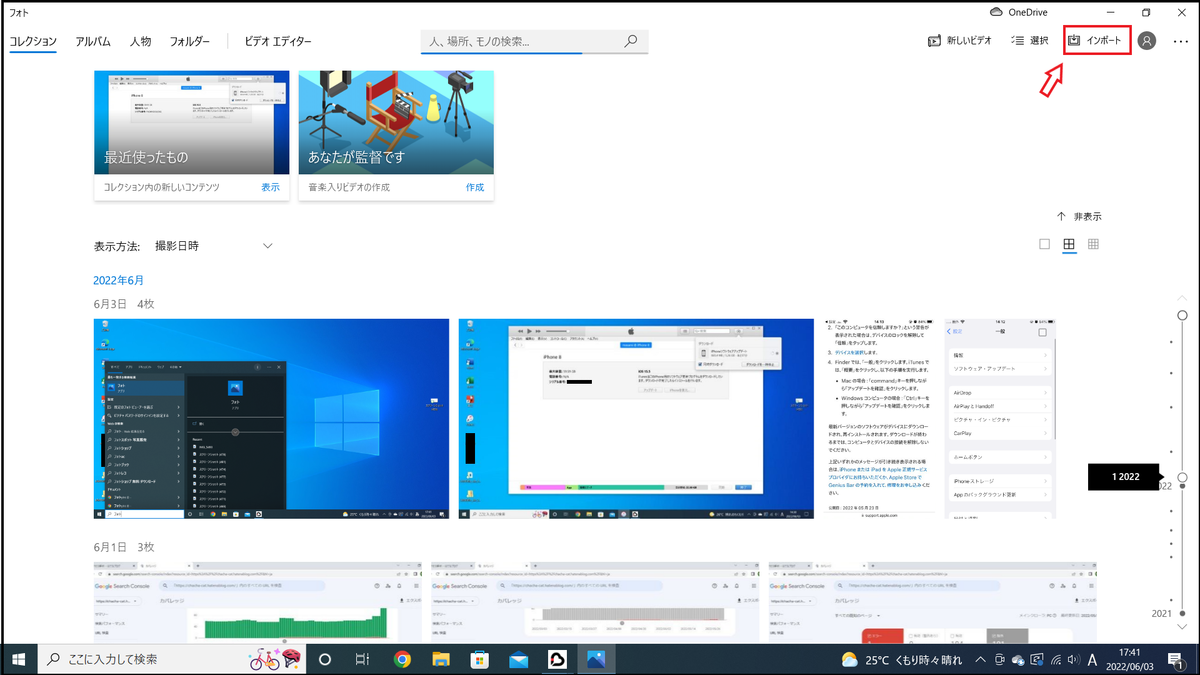Open Microsoft Store from the taskbar
Viewport: 1200px width, 675px height.
coord(479,659)
